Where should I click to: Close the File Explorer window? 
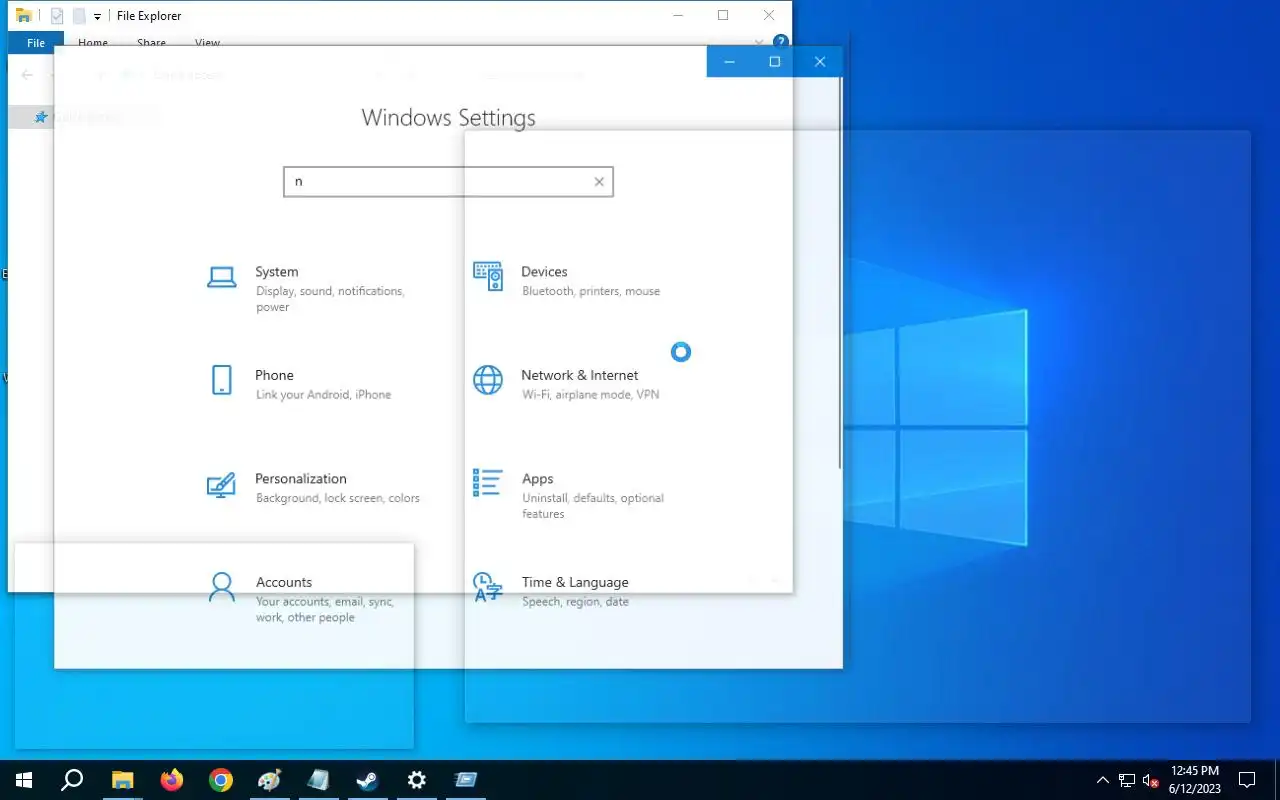point(769,15)
